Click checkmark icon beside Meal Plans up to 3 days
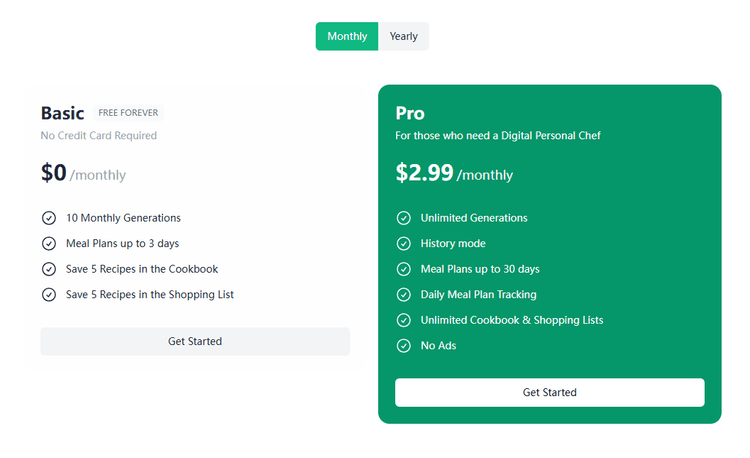Screen dimensions: 750x458 click(49, 243)
